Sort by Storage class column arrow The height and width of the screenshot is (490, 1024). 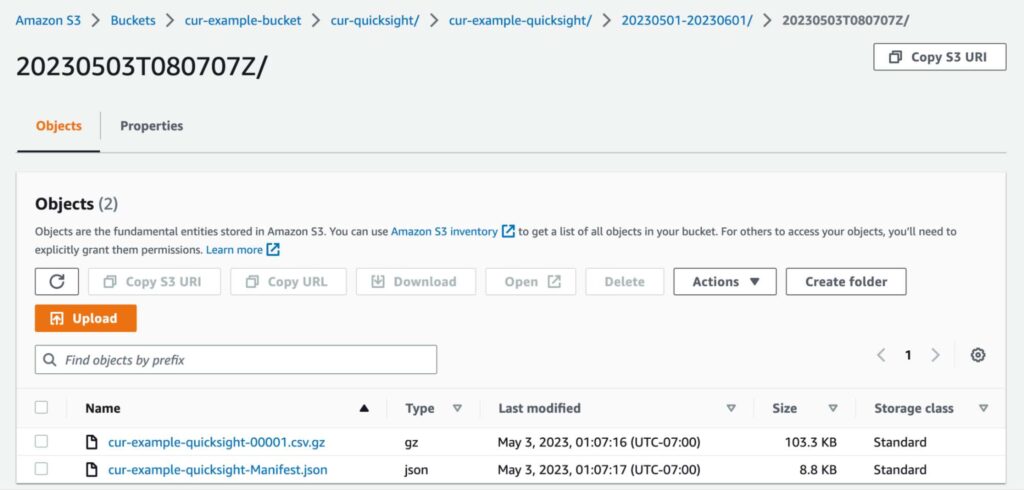[983, 408]
